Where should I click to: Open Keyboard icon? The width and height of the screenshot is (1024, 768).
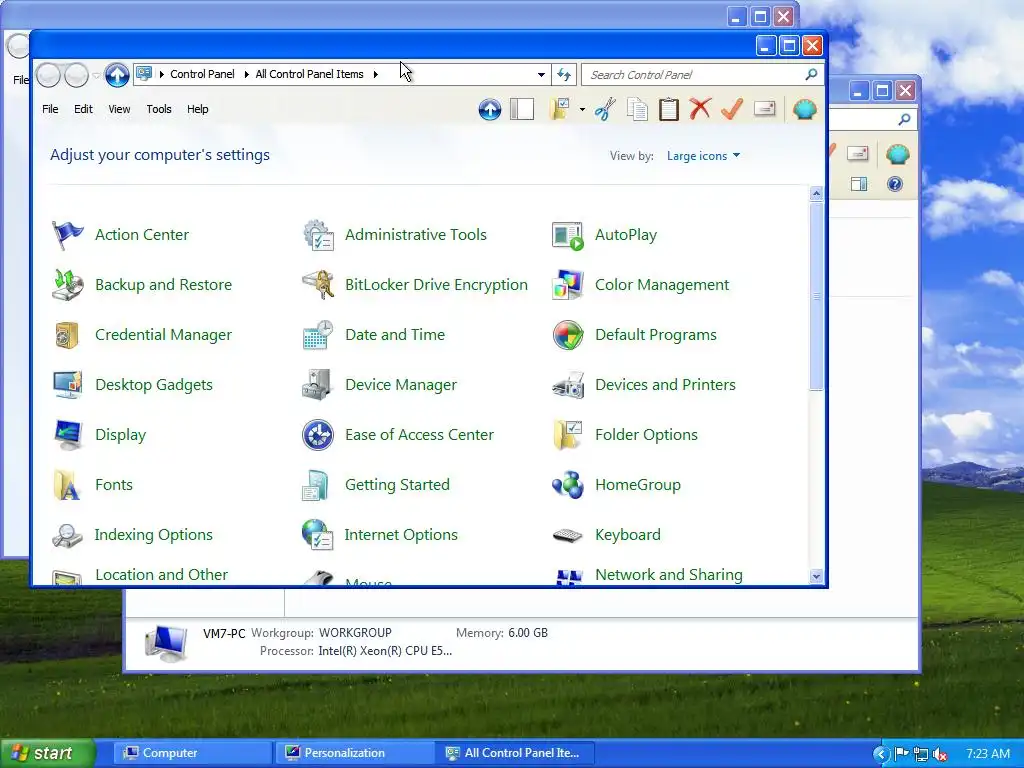click(568, 536)
